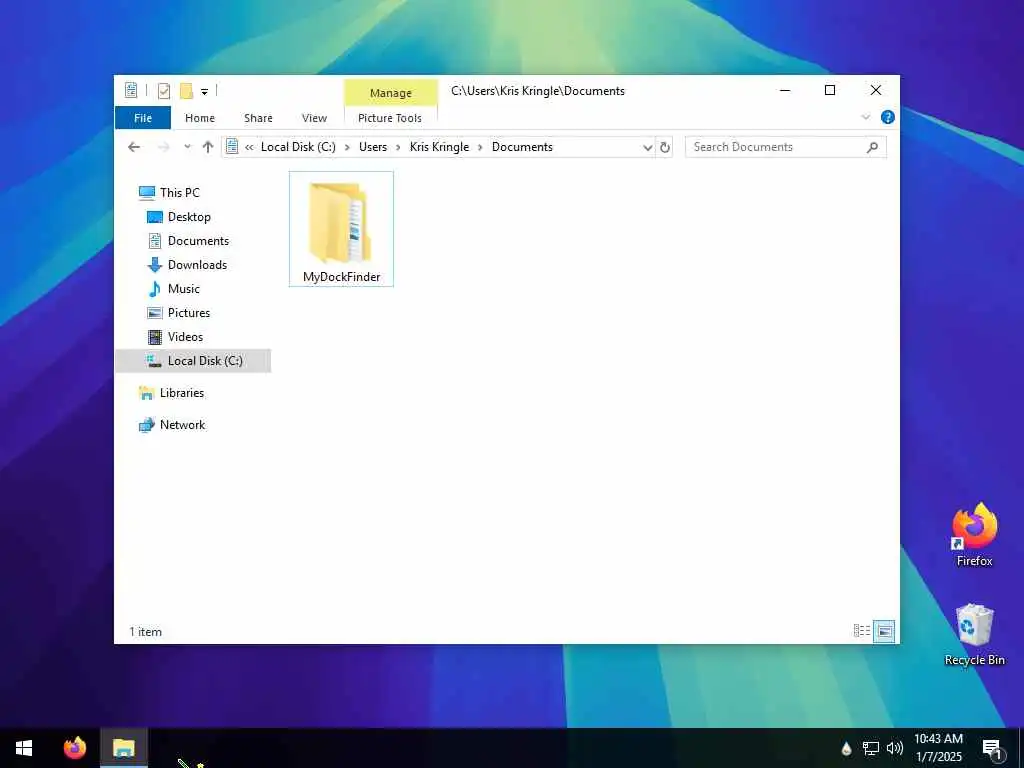1024x768 pixels.
Task: Minimize the File Explorer window
Action: (785, 90)
